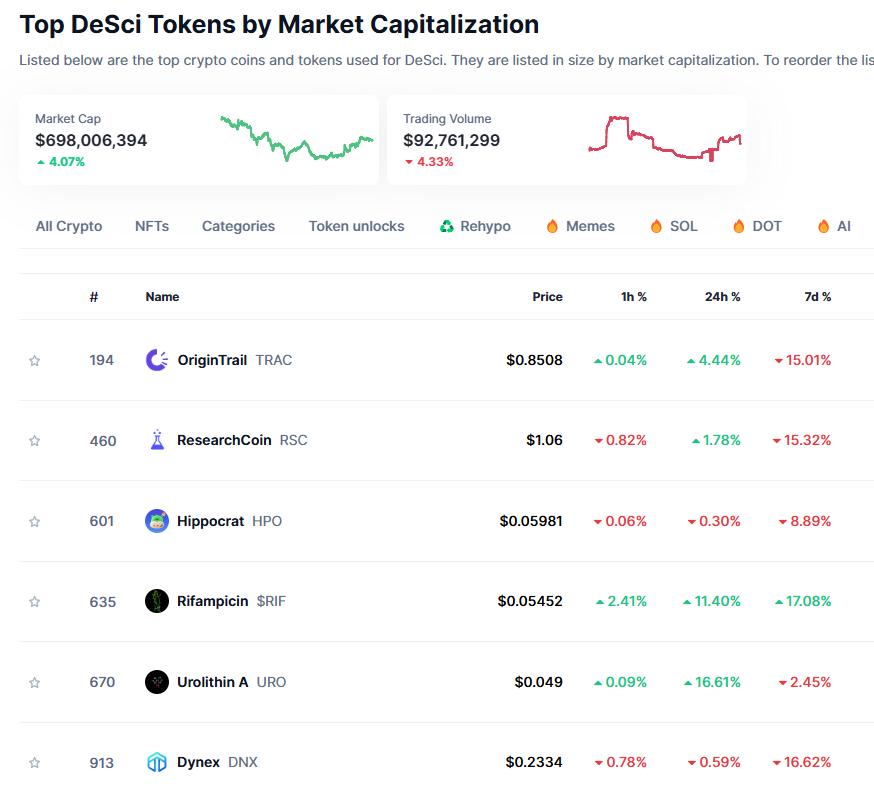Image resolution: width=874 pixels, height=801 pixels.
Task: Click the Dynex token logo
Action: pyautogui.click(x=158, y=762)
